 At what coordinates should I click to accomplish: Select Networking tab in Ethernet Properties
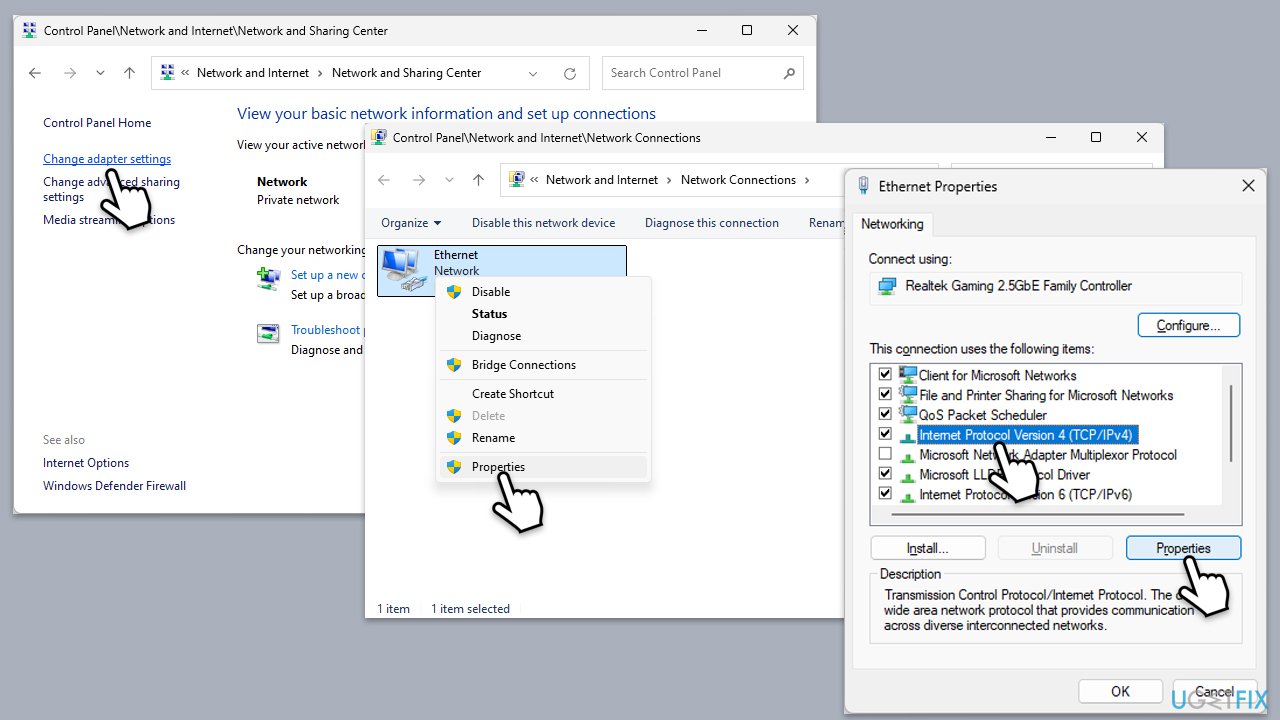893,224
